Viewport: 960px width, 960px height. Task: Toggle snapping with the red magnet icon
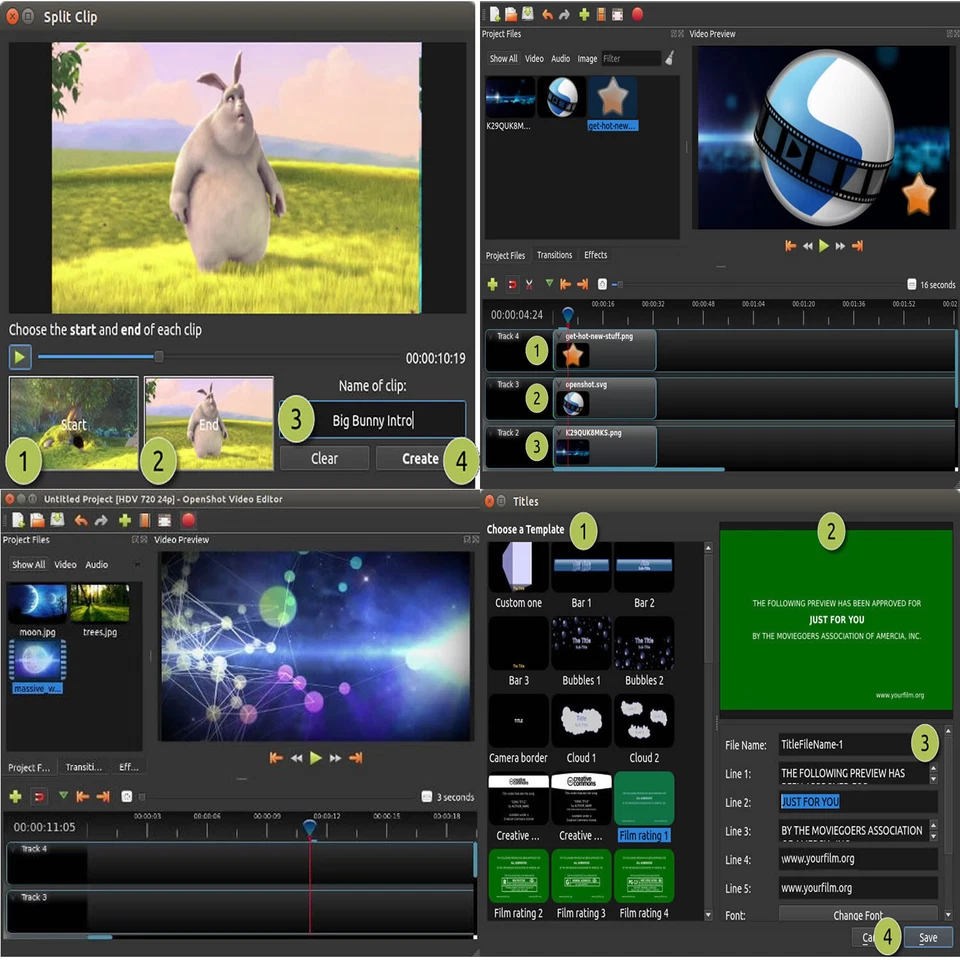pos(512,285)
